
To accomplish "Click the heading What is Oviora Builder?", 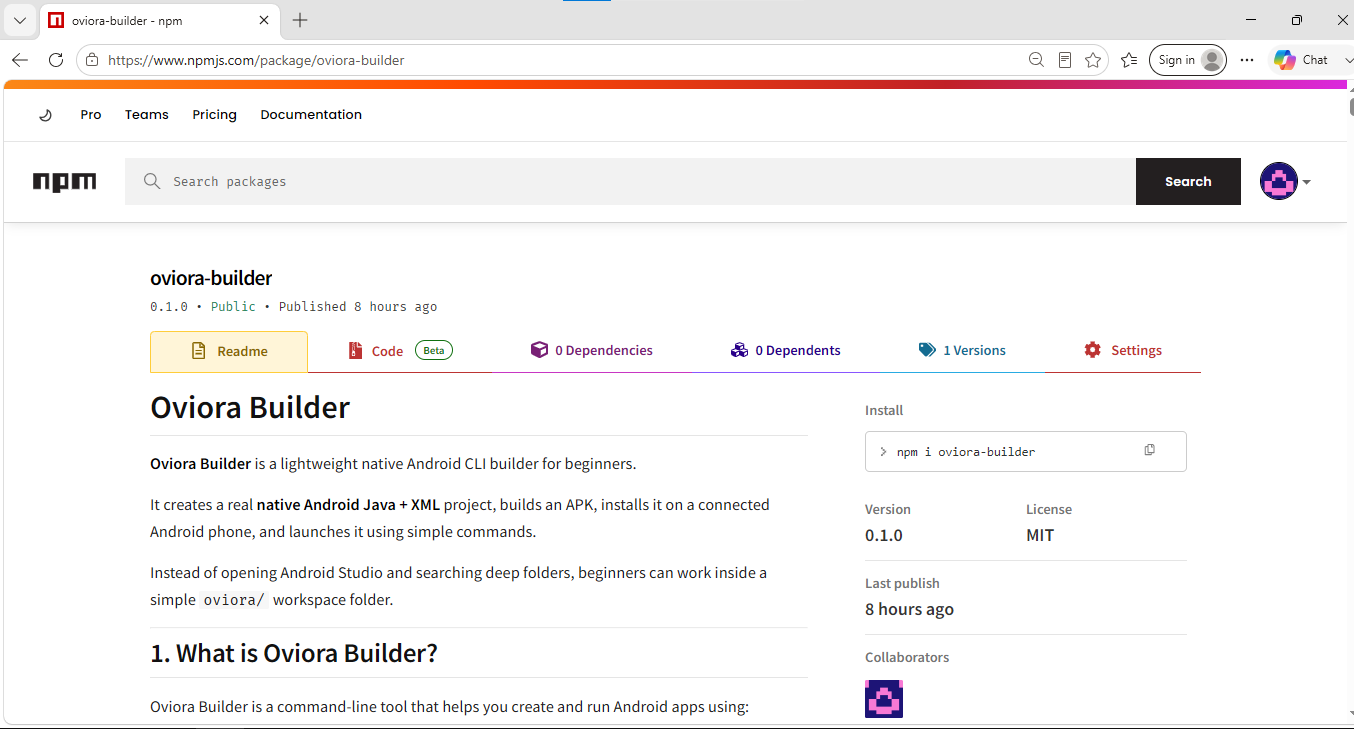I will click(x=294, y=654).
